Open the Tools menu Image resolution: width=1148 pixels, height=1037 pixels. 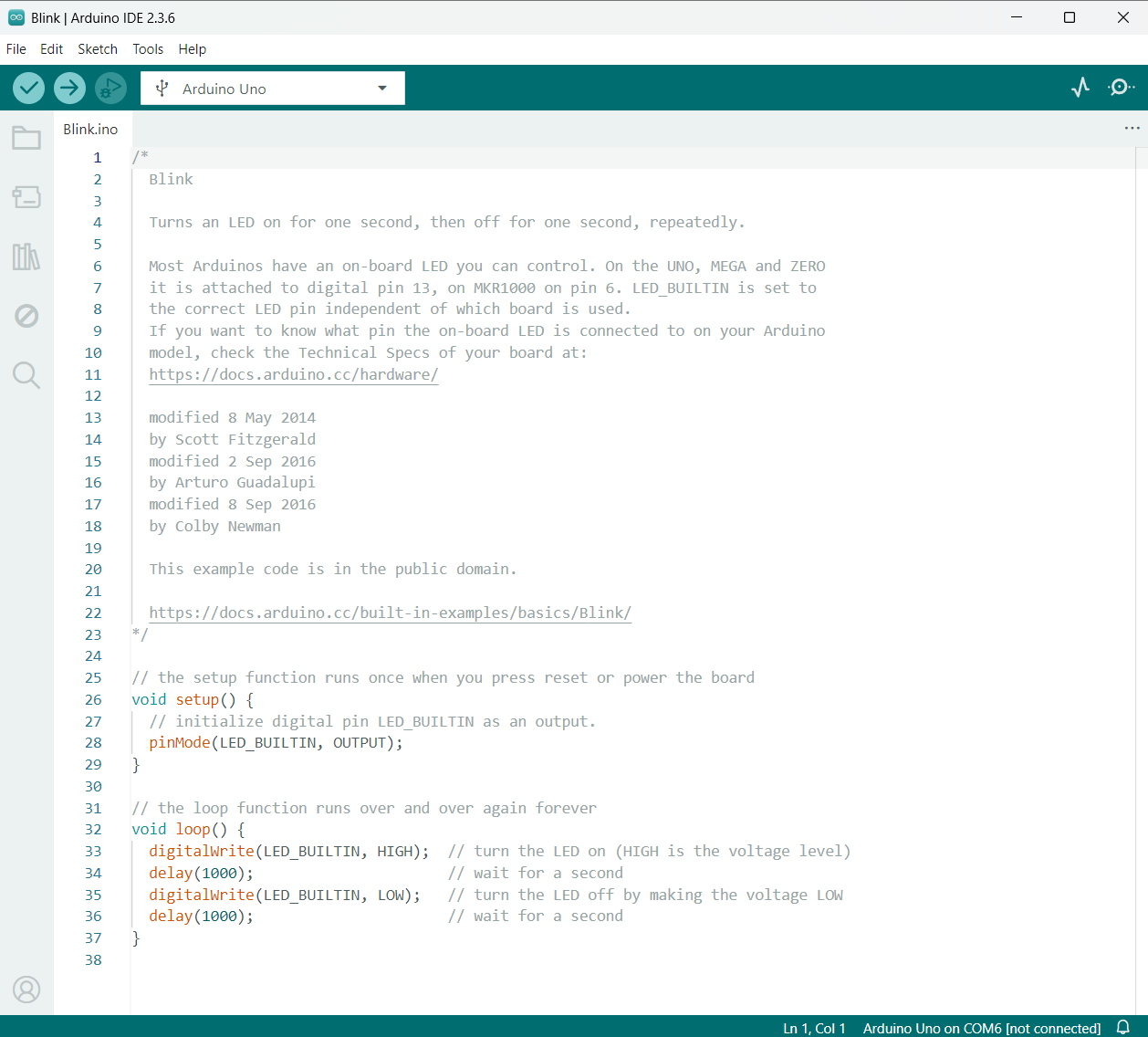coord(148,49)
